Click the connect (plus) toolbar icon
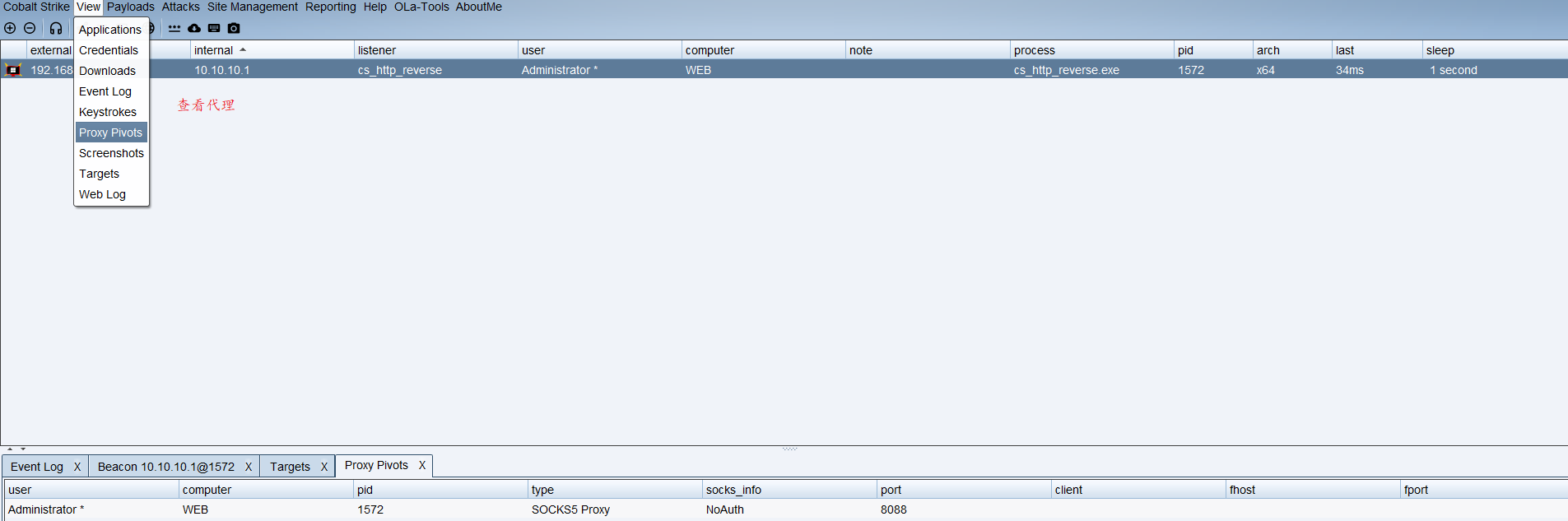The width and height of the screenshot is (1568, 521). tap(10, 28)
